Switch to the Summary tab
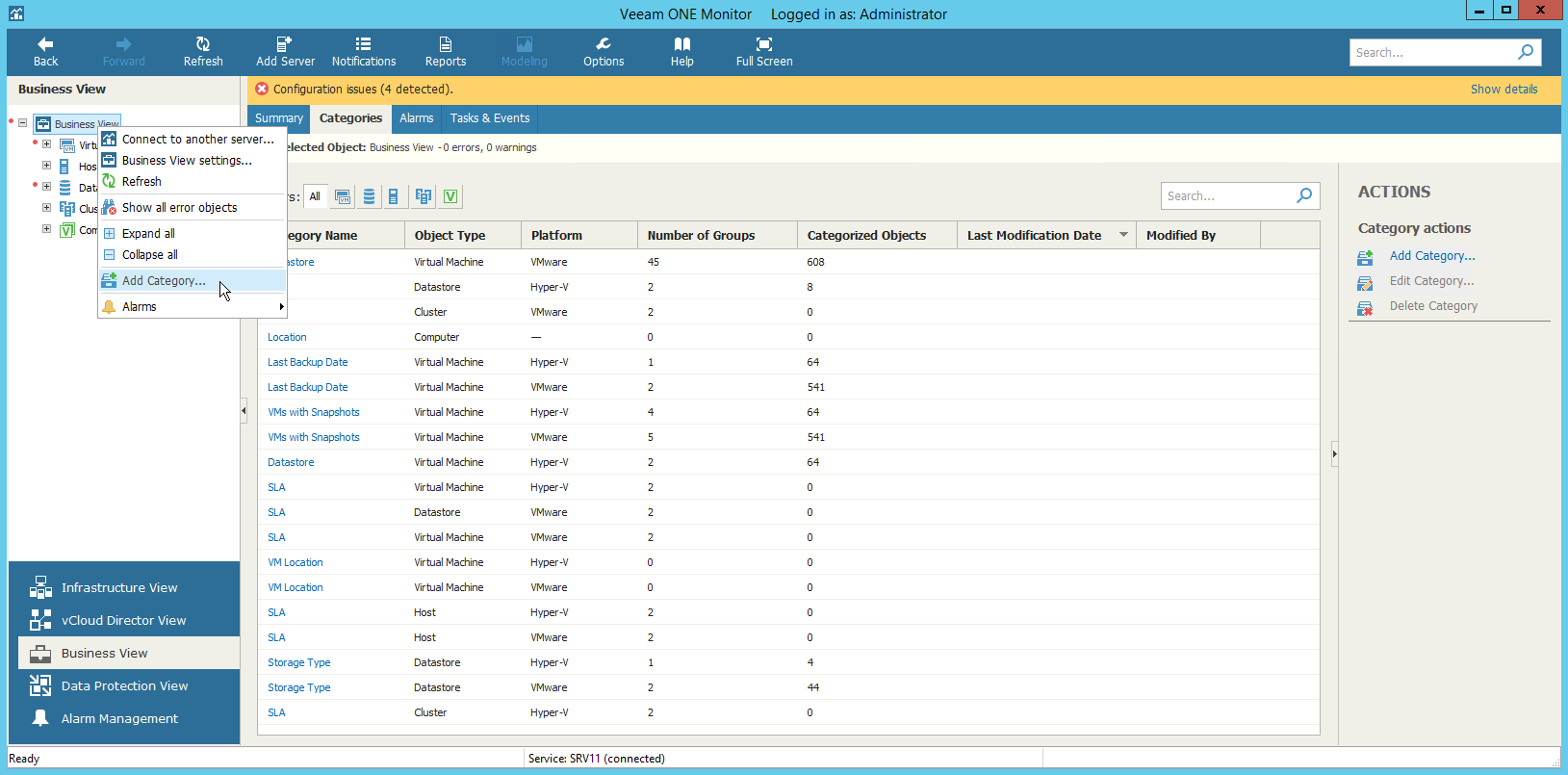The height and width of the screenshot is (775, 1568). (x=279, y=118)
